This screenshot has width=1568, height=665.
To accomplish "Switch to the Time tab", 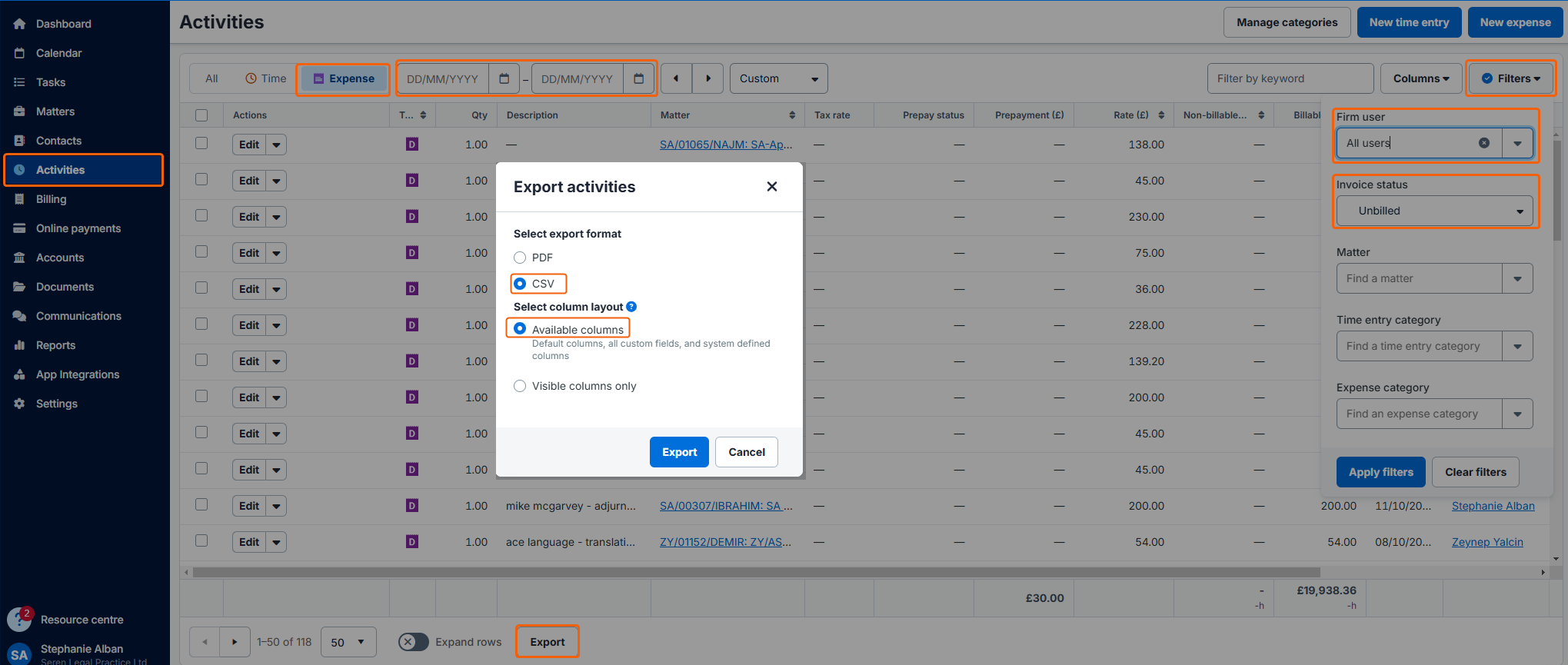I will (x=266, y=78).
